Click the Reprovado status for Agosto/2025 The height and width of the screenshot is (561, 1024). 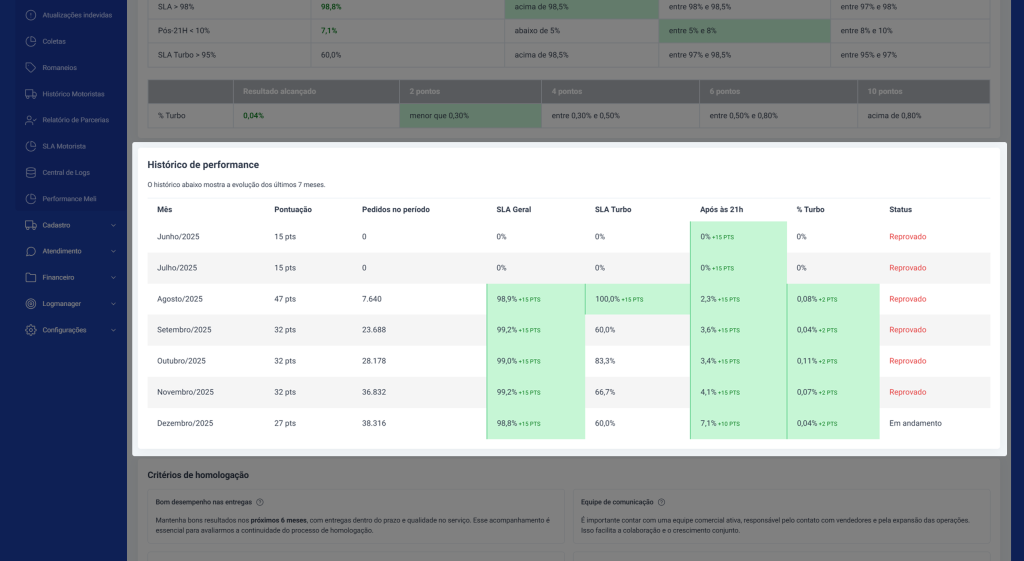[x=907, y=299]
